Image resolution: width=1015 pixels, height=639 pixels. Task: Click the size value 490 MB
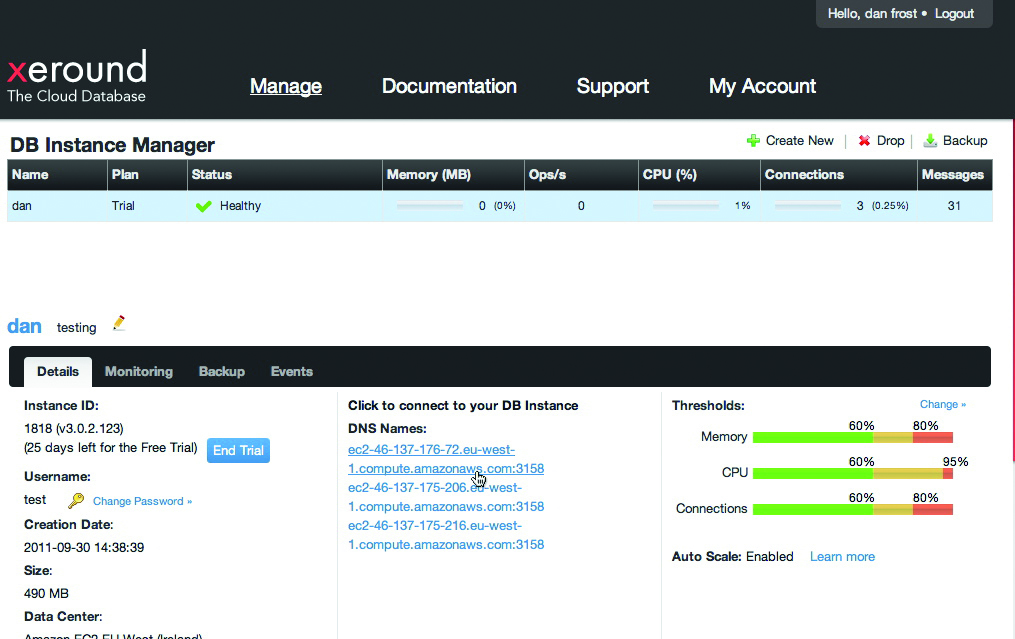46,594
